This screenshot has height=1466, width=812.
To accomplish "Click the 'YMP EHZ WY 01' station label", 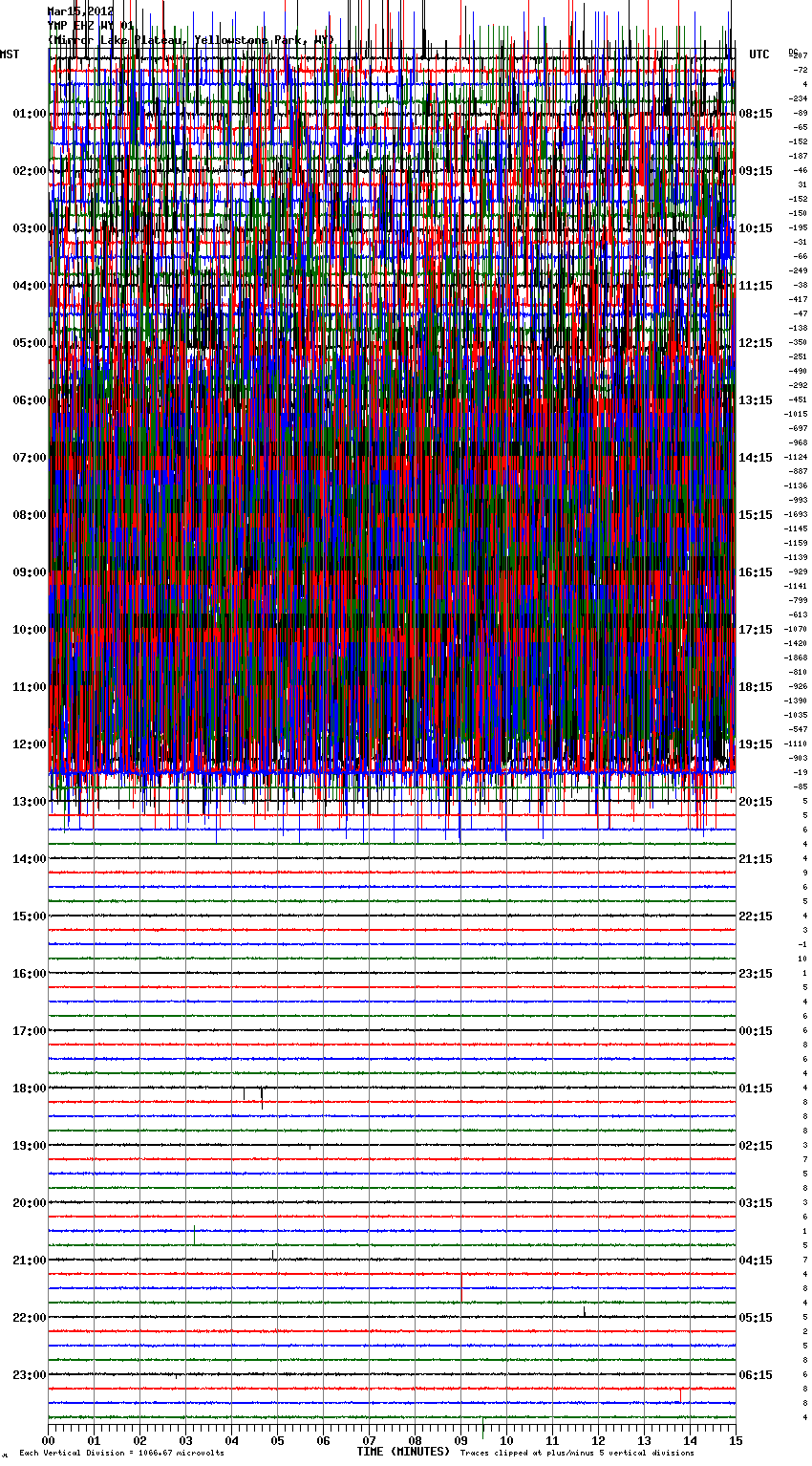I will point(91,26).
